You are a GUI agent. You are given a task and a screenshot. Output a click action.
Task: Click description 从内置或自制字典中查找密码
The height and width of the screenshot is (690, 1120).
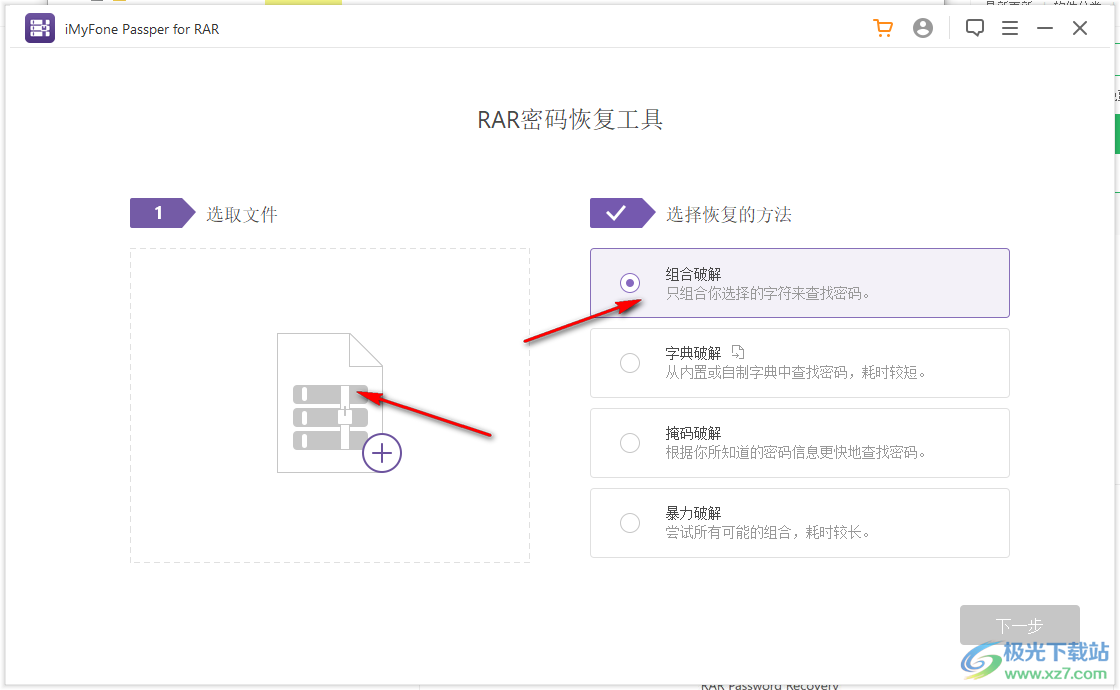coord(796,373)
